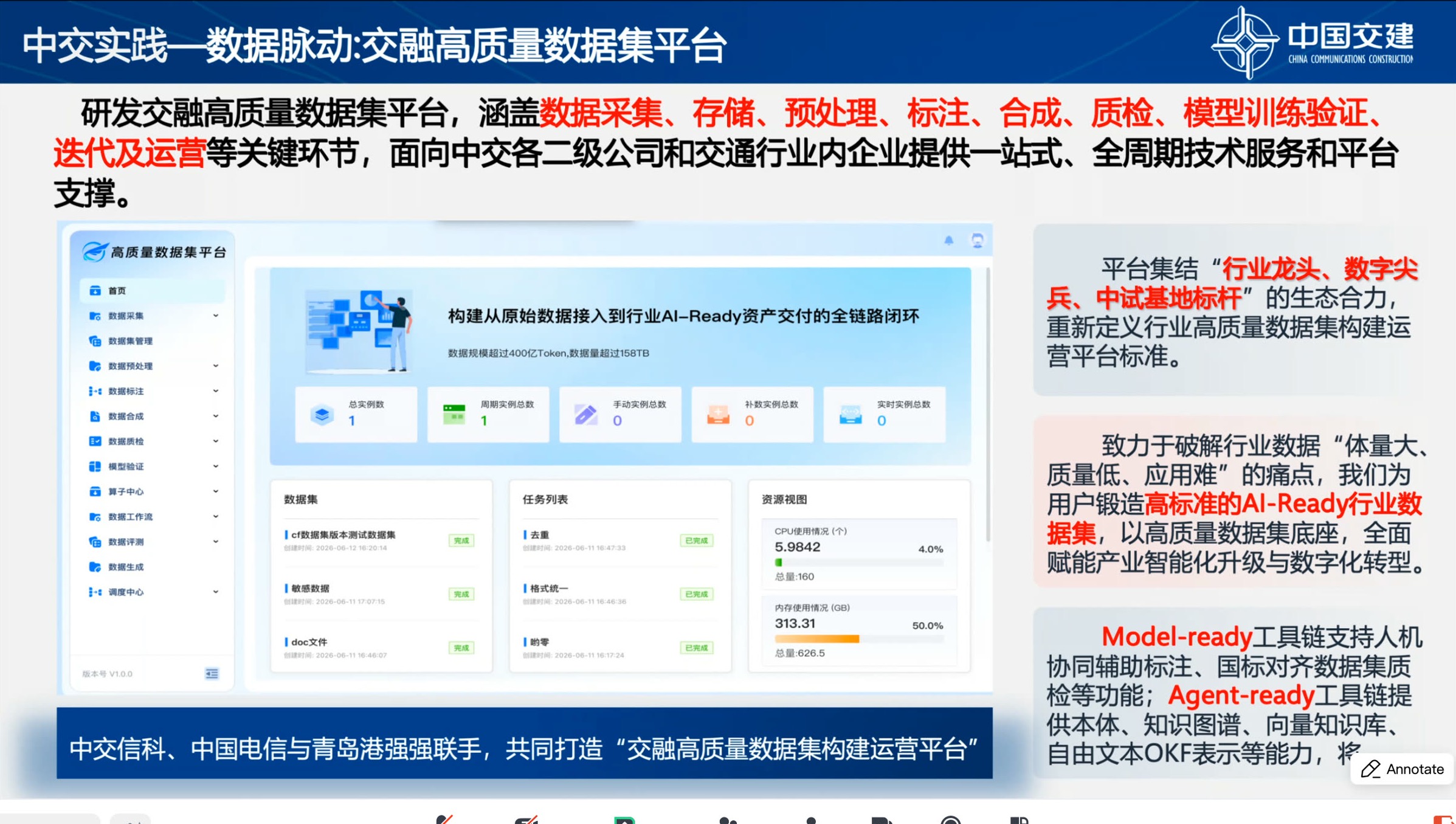Click the 数据采集 folder icon
The width and height of the screenshot is (1456, 824).
coord(95,316)
